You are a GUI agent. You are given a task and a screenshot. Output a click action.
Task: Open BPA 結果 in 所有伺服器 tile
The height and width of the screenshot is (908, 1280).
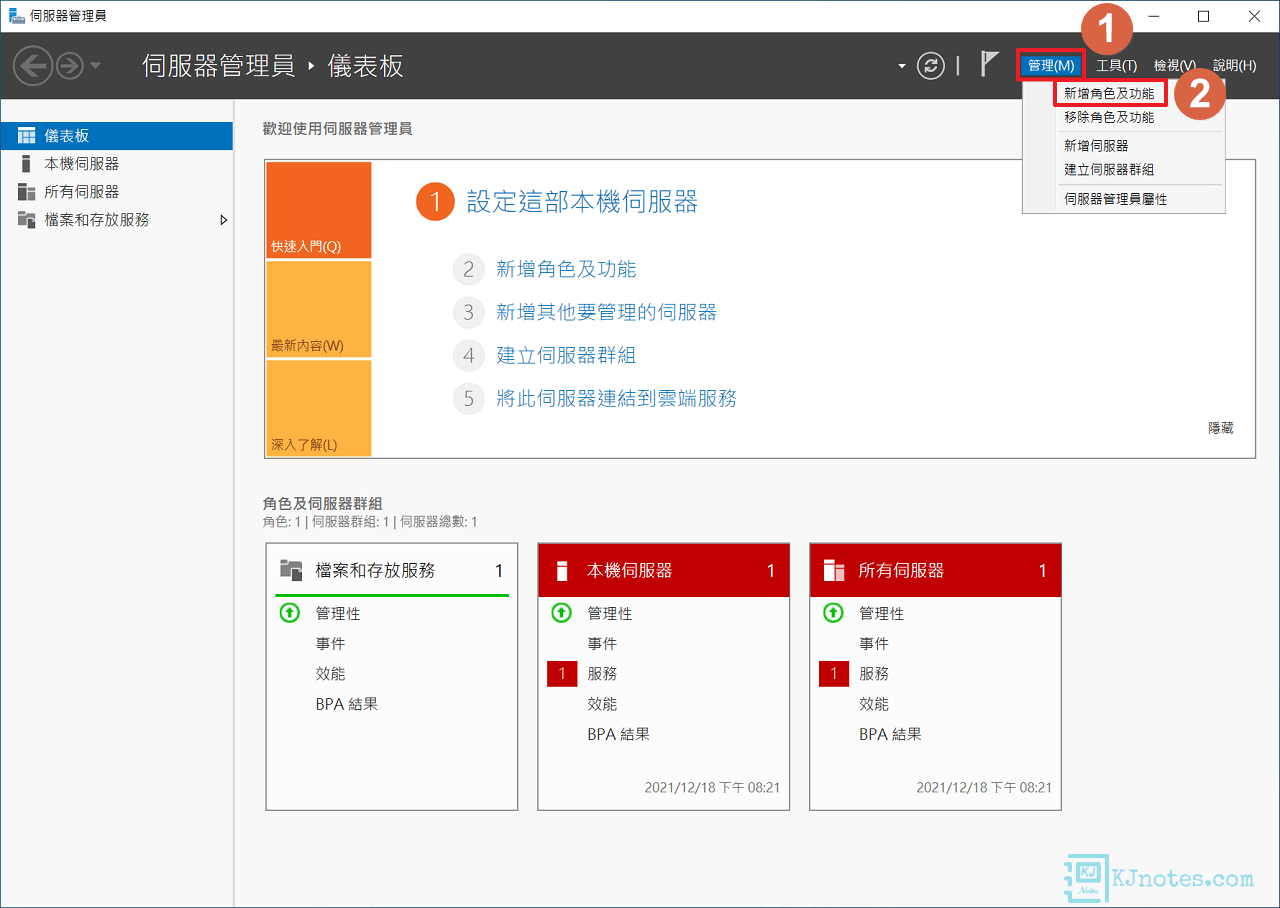(891, 734)
